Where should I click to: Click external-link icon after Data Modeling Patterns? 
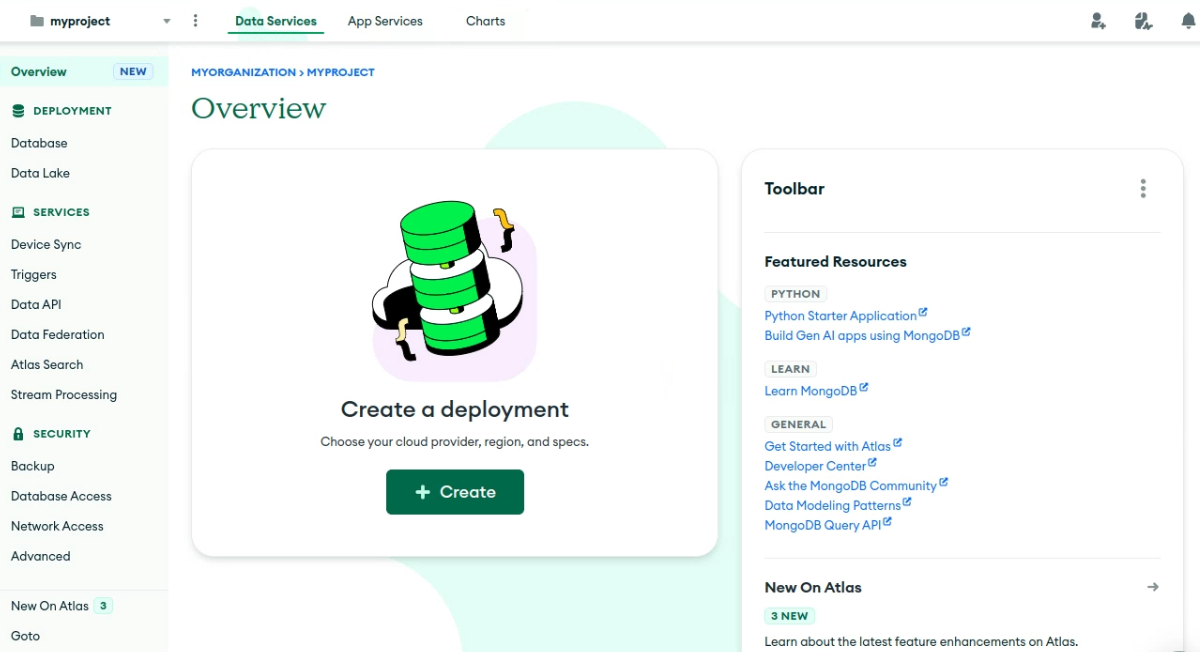click(907, 503)
